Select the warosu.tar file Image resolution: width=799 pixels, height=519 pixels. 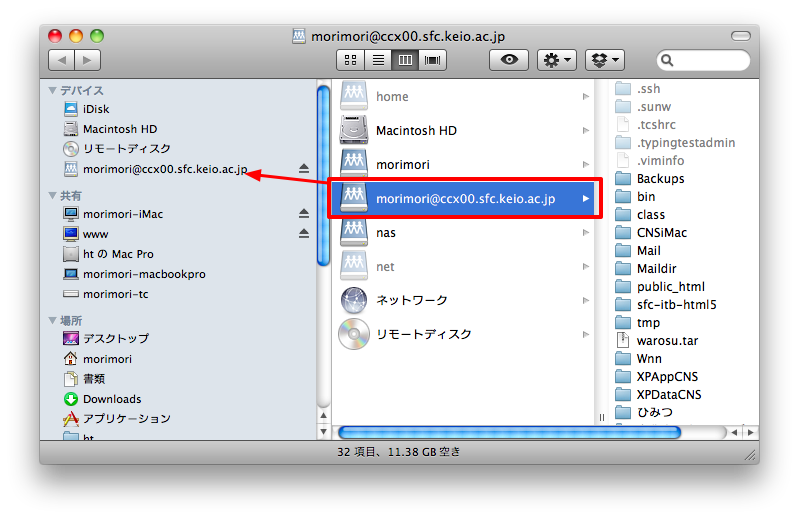[x=667, y=341]
